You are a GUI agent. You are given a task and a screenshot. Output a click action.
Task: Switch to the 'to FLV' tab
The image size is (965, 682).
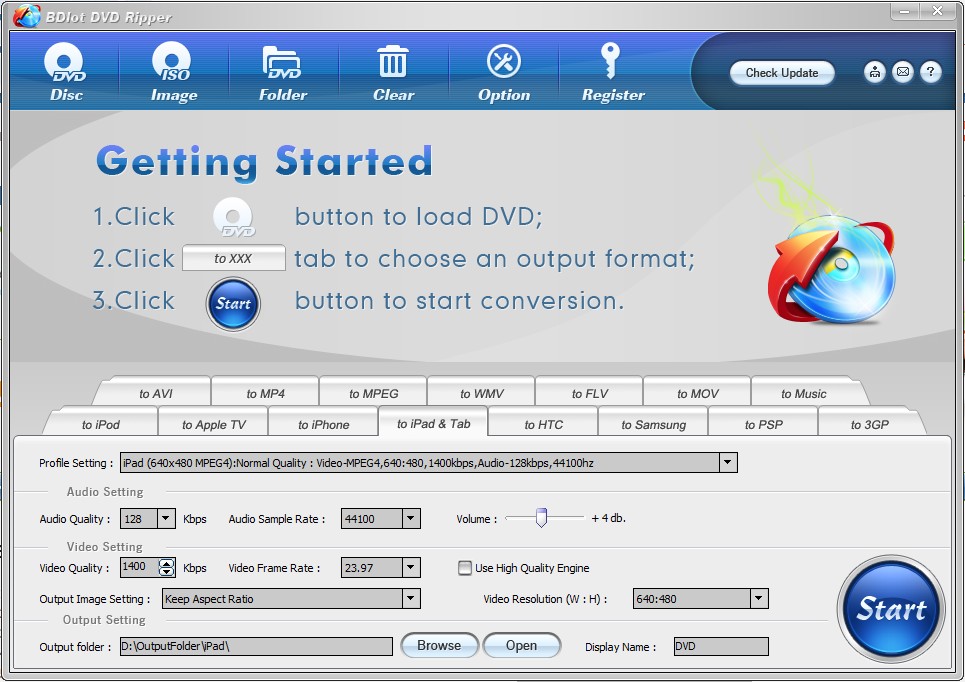coord(590,393)
